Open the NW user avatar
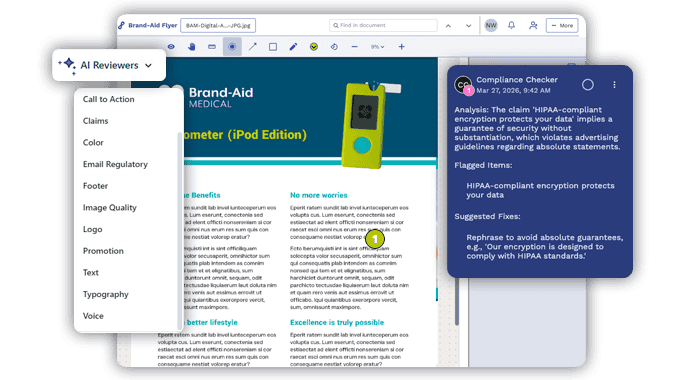The height and width of the screenshot is (380, 700). tap(491, 25)
